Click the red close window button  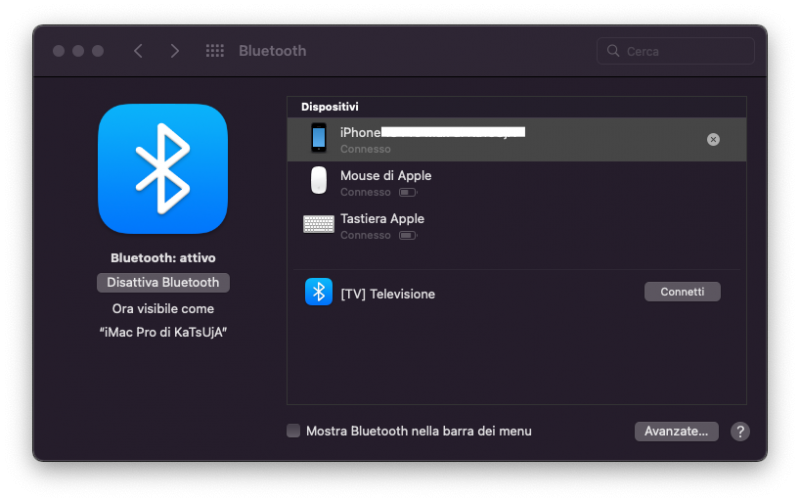click(x=59, y=51)
